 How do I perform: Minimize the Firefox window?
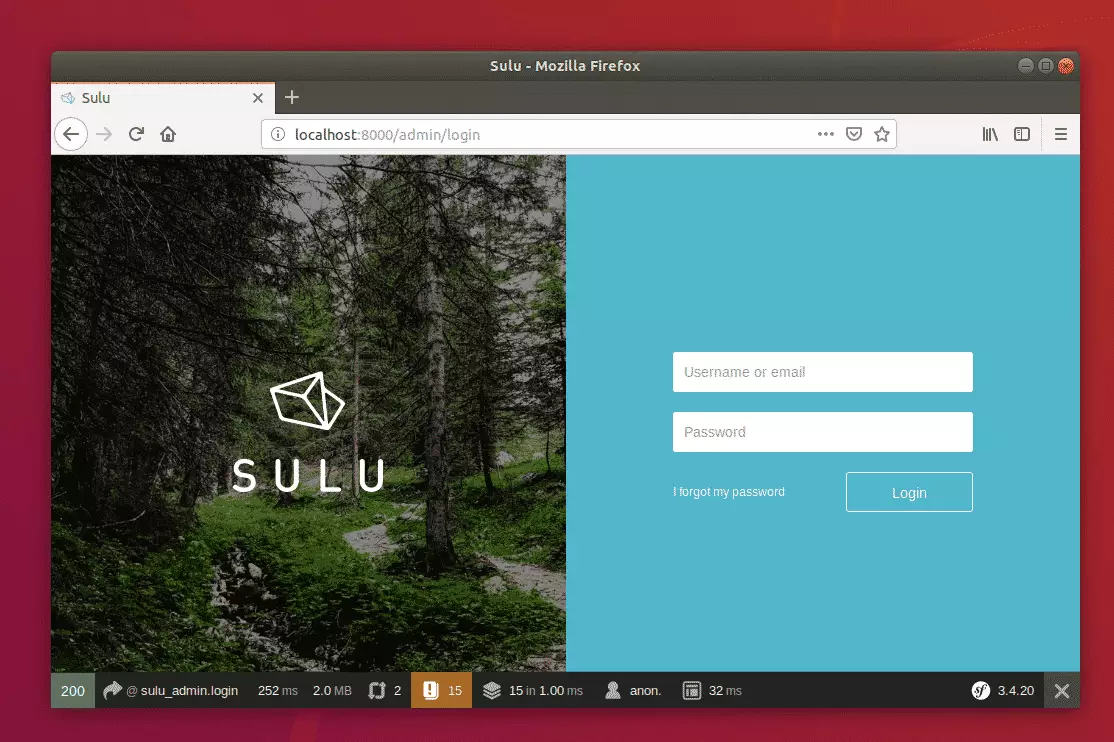[x=1026, y=66]
